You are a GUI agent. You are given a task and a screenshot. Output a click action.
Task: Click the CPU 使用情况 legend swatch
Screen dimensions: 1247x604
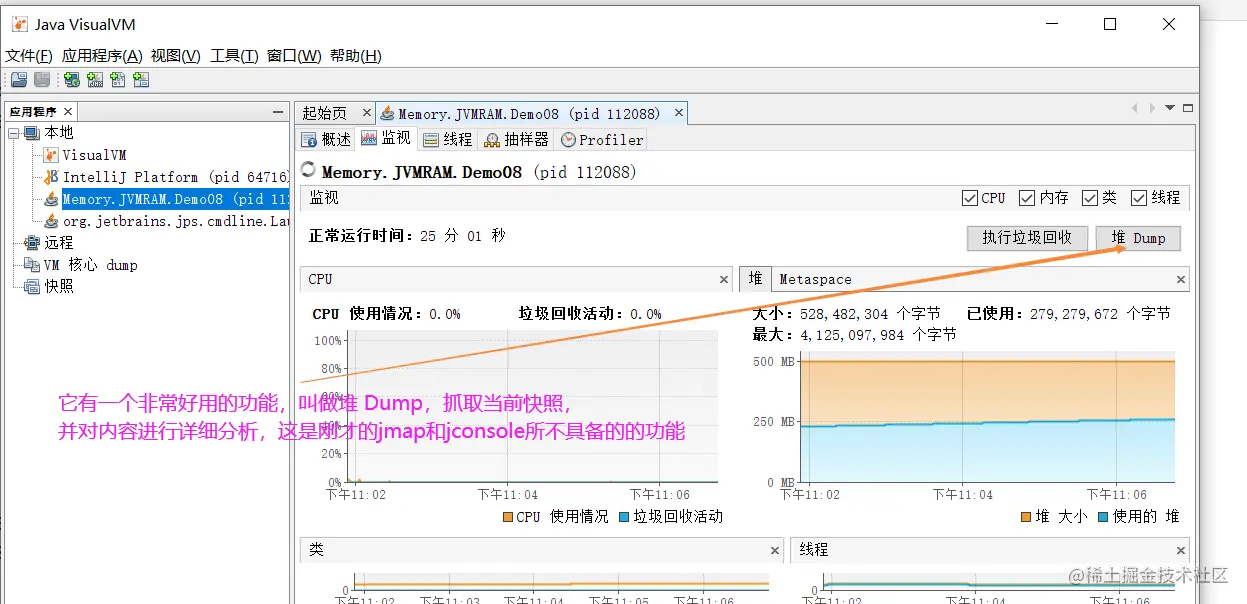coord(507,517)
